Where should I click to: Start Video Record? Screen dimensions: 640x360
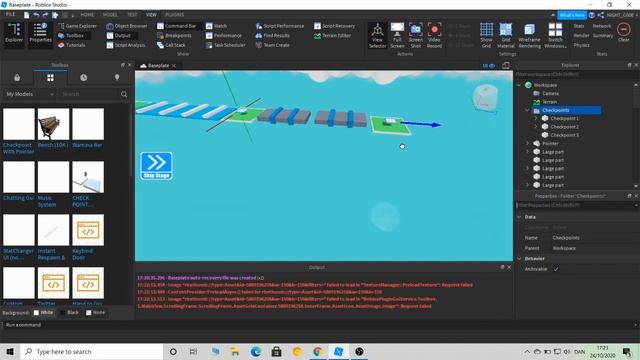pyautogui.click(x=434, y=36)
